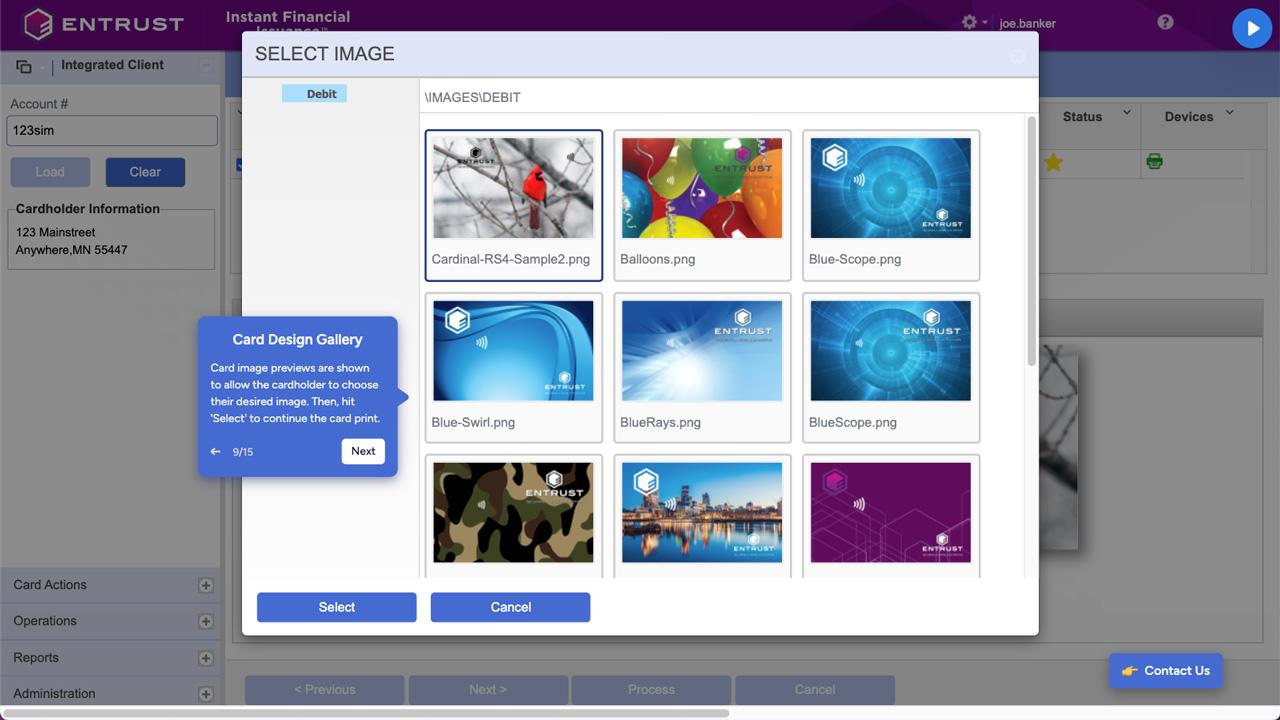Click the horizontal scrollbar at bottom

click(366, 714)
